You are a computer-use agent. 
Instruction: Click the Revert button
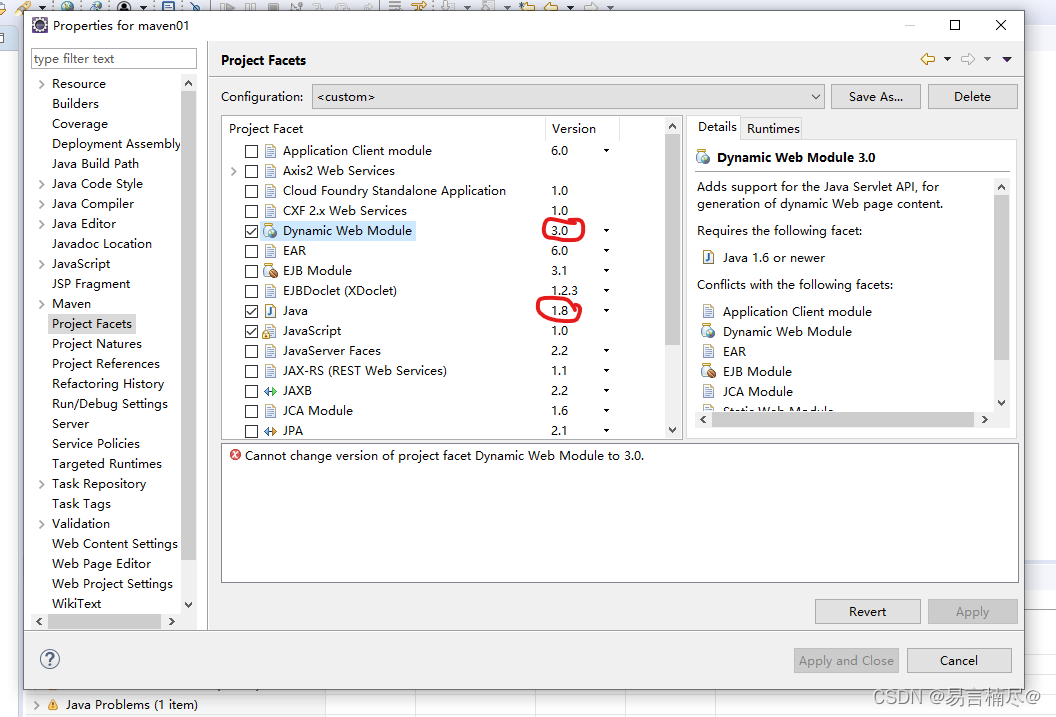[x=867, y=611]
